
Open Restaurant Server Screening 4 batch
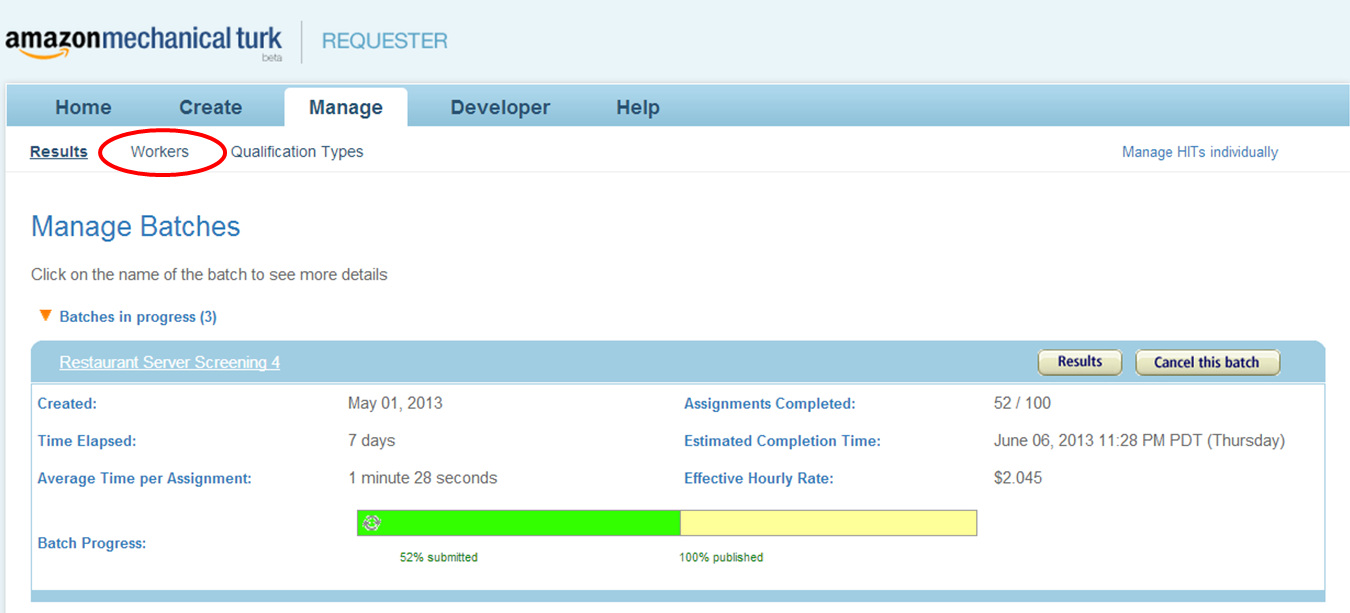[x=170, y=362]
